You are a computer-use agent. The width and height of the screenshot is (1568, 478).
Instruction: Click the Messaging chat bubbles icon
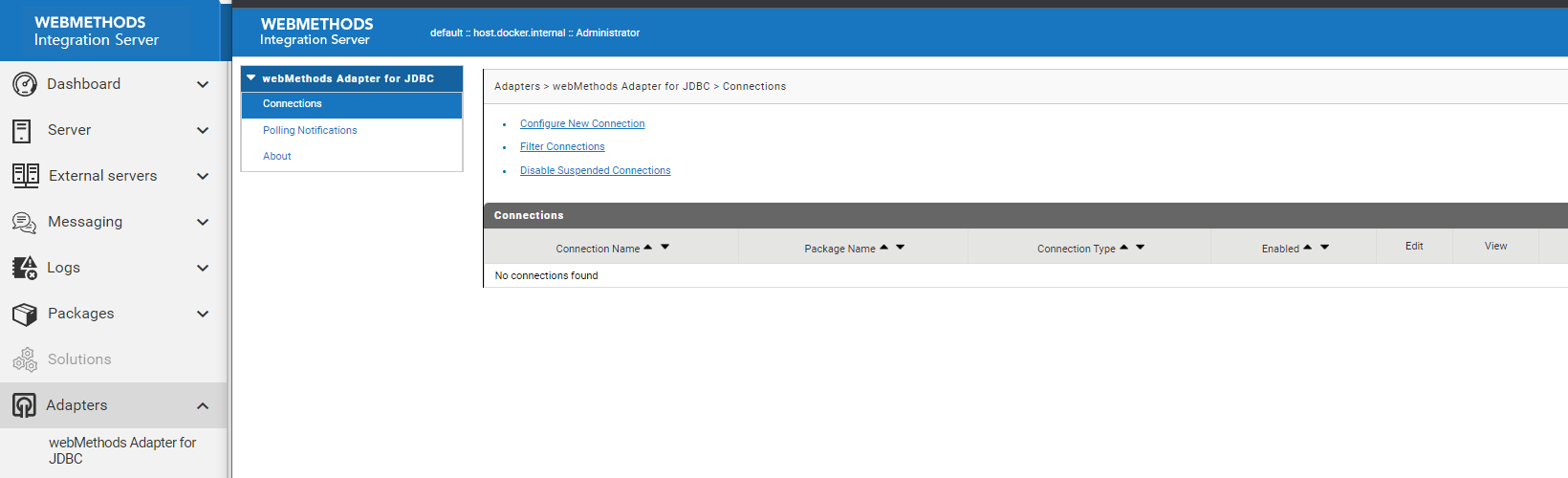click(24, 222)
